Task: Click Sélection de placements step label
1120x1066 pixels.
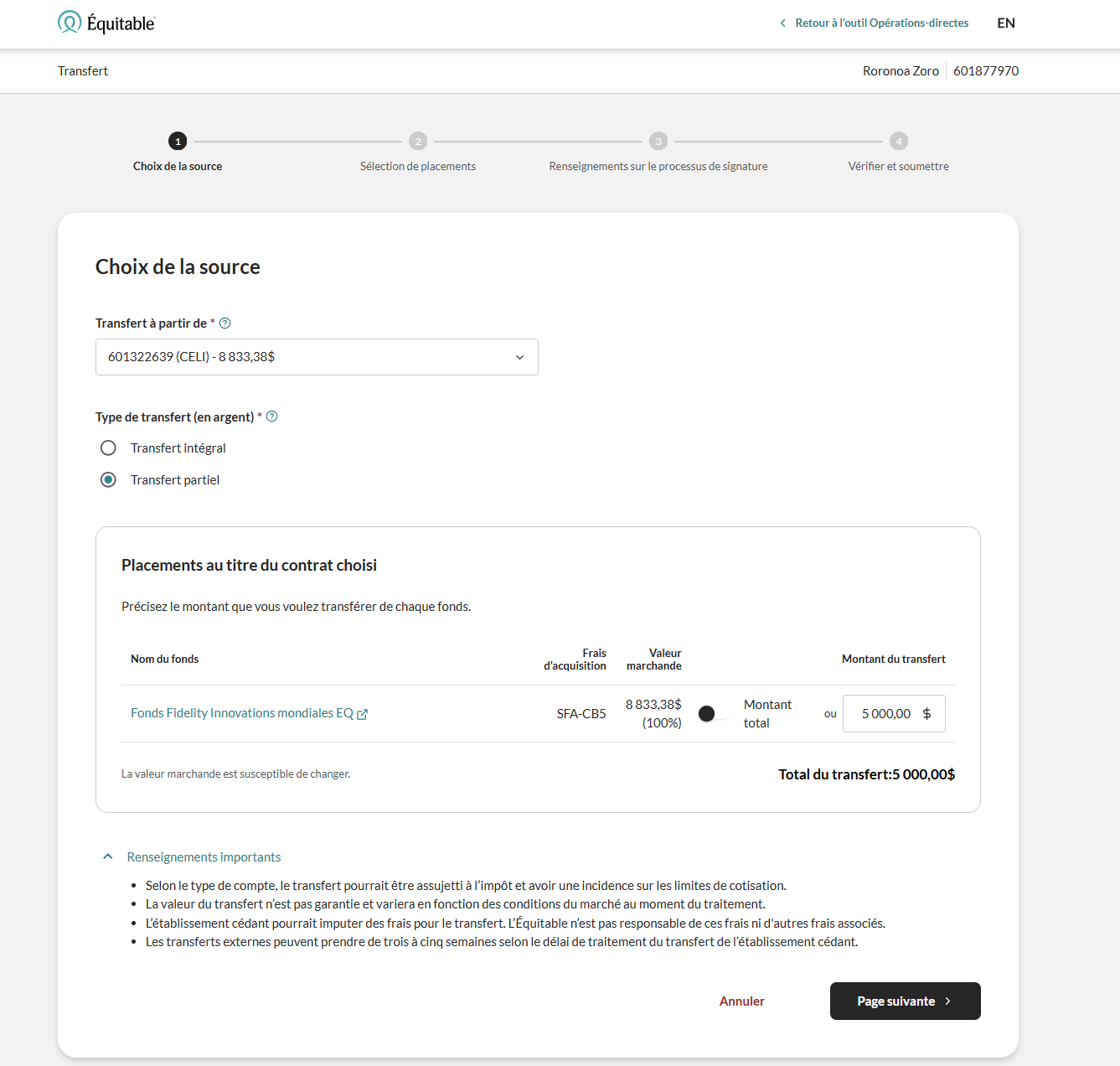Action: (418, 166)
